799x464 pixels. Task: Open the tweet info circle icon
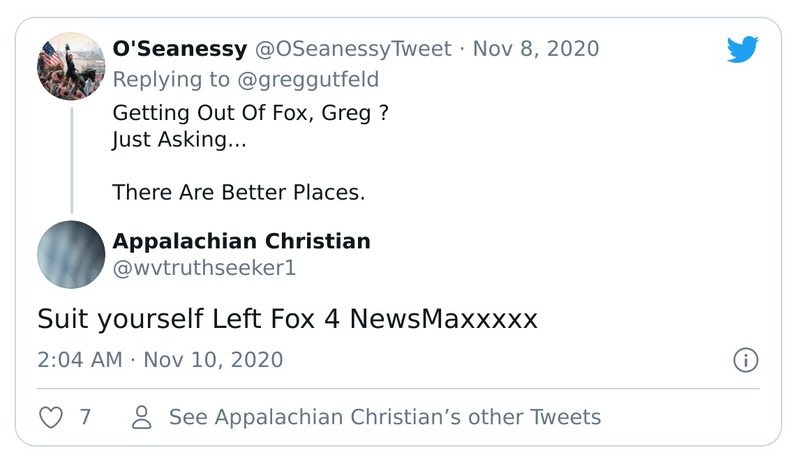click(x=746, y=360)
